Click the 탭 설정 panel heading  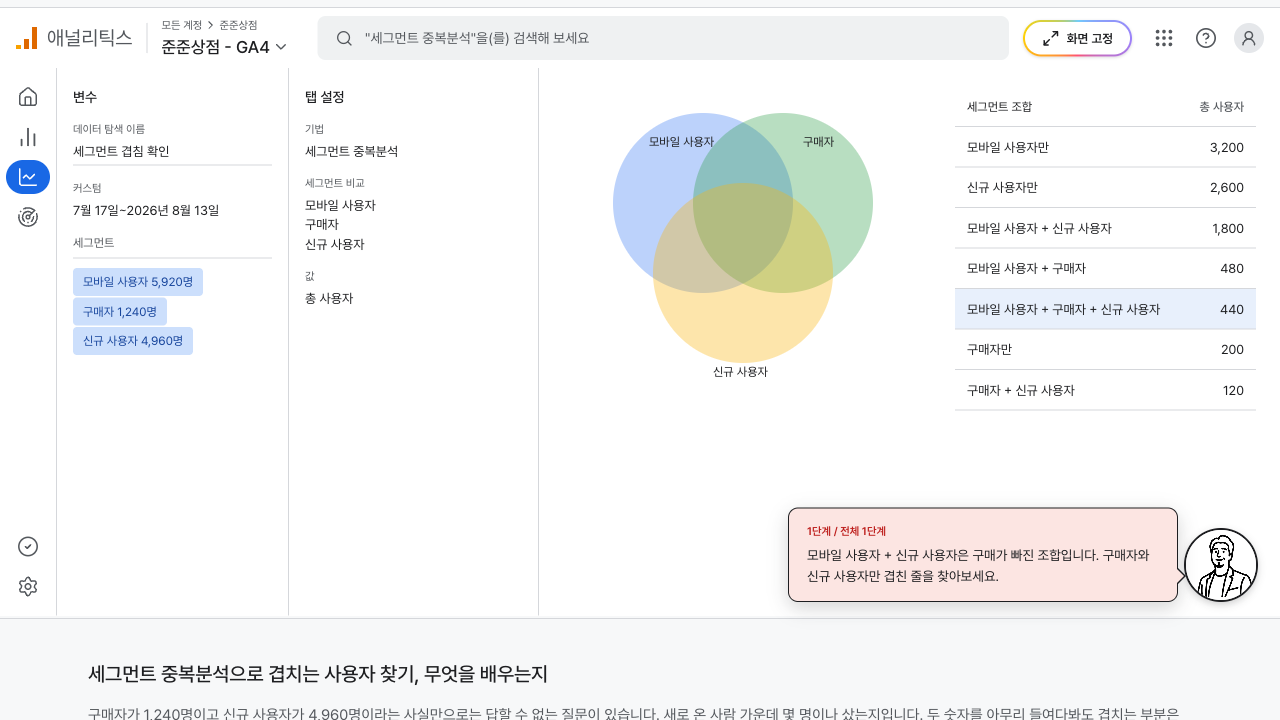pos(325,97)
